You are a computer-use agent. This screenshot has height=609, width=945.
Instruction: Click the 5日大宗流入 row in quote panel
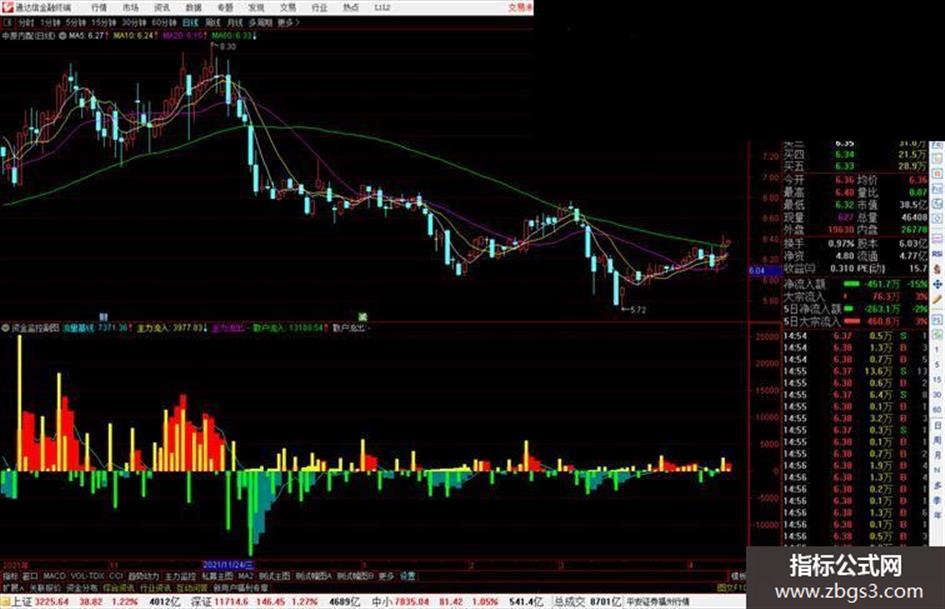point(855,322)
